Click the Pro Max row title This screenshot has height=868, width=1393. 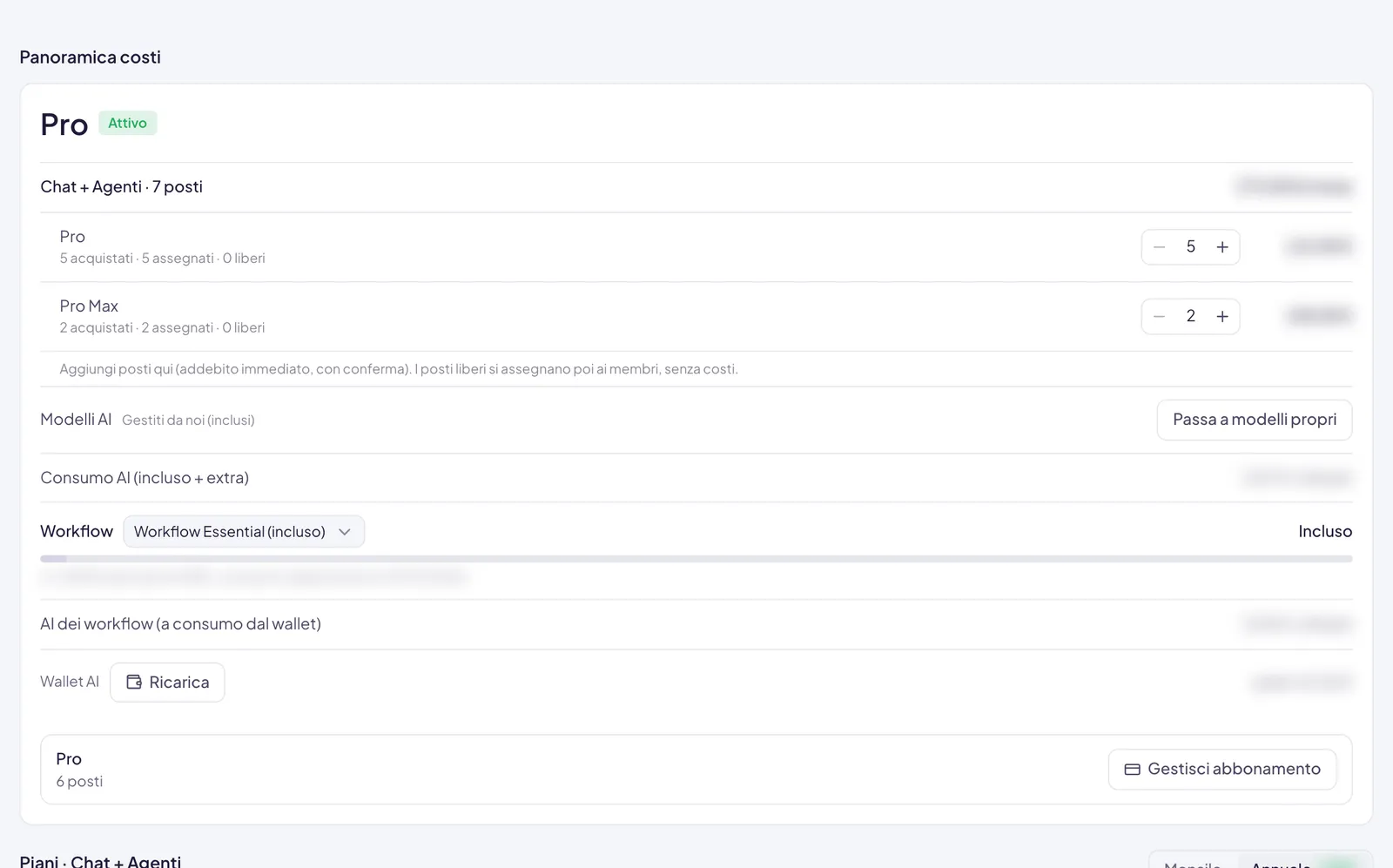pos(89,306)
